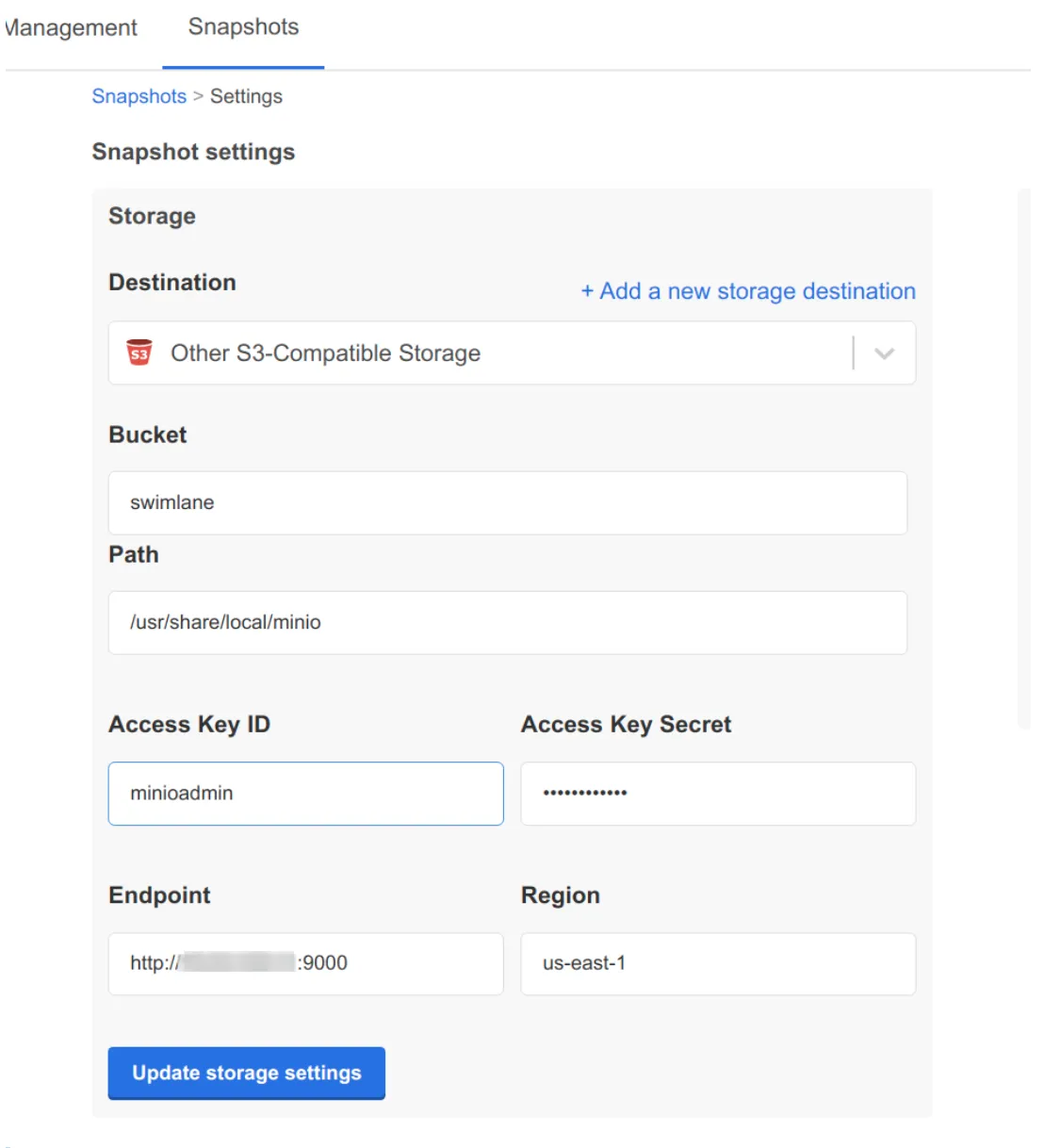Click into the Path field
The width and height of the screenshot is (1044, 1148).
pos(508,623)
